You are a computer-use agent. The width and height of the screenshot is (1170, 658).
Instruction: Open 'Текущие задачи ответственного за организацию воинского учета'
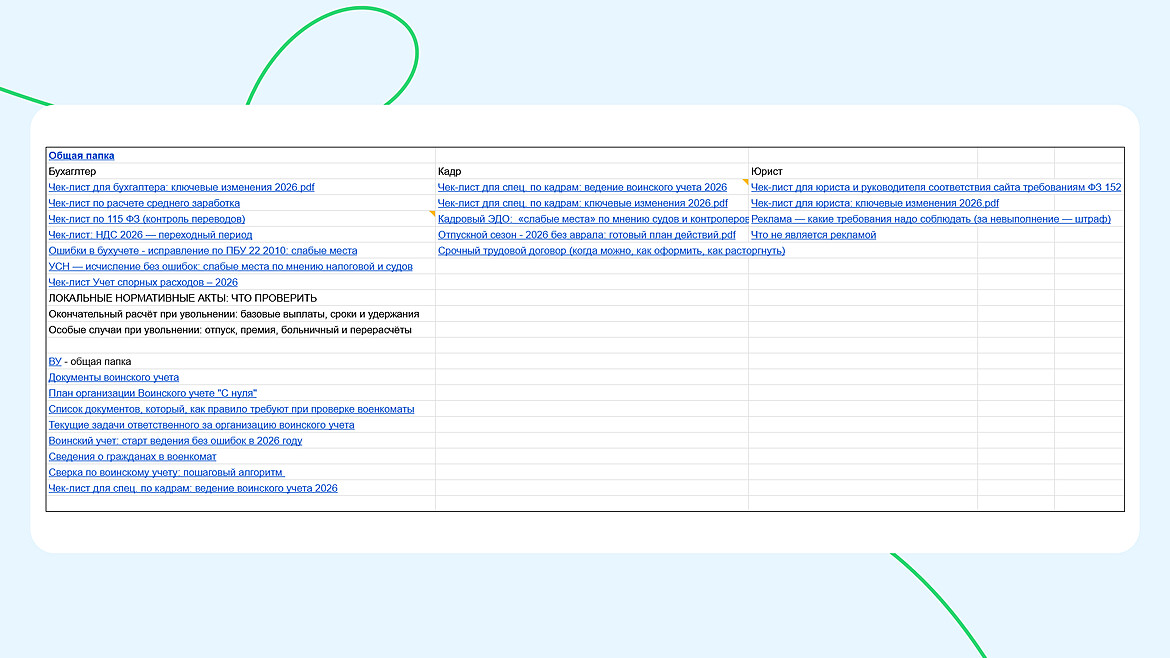point(201,424)
